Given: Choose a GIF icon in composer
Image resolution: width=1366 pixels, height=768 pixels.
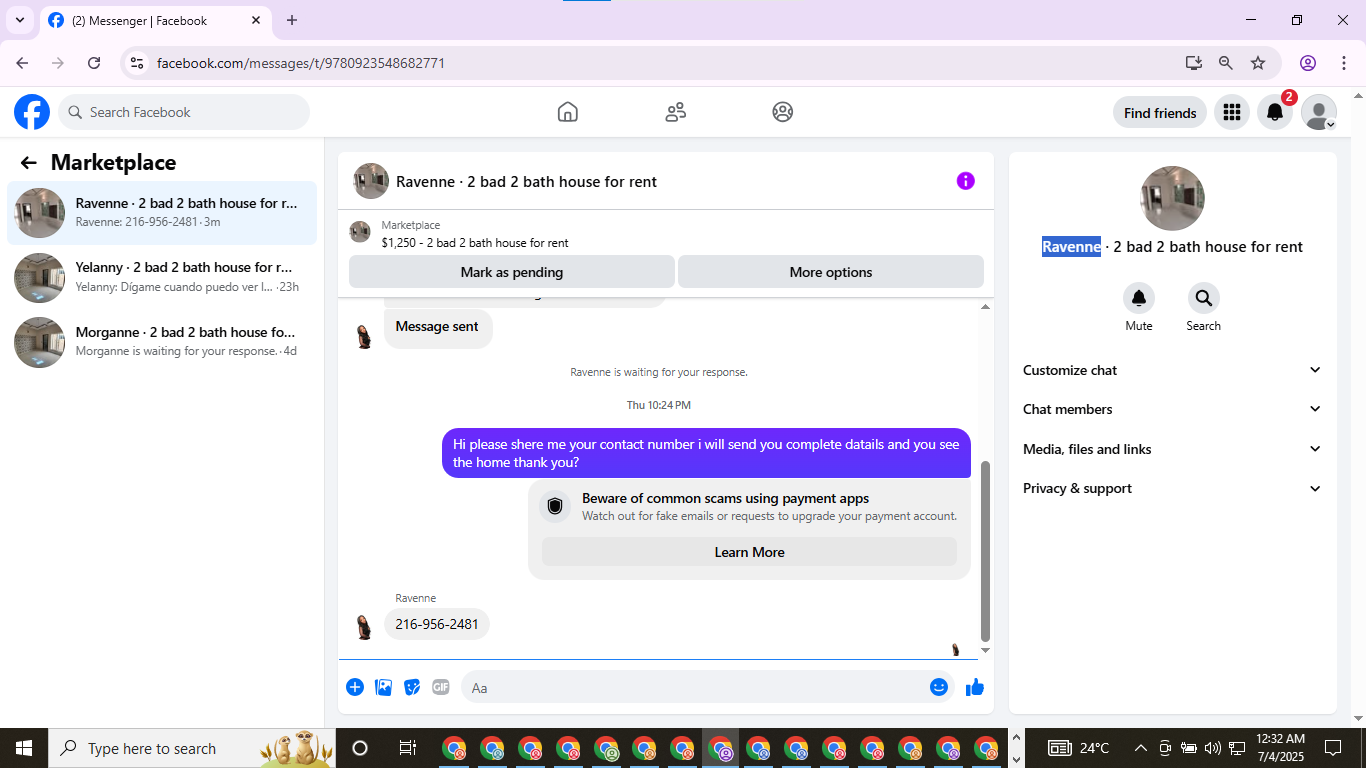Looking at the screenshot, I should pyautogui.click(x=441, y=687).
